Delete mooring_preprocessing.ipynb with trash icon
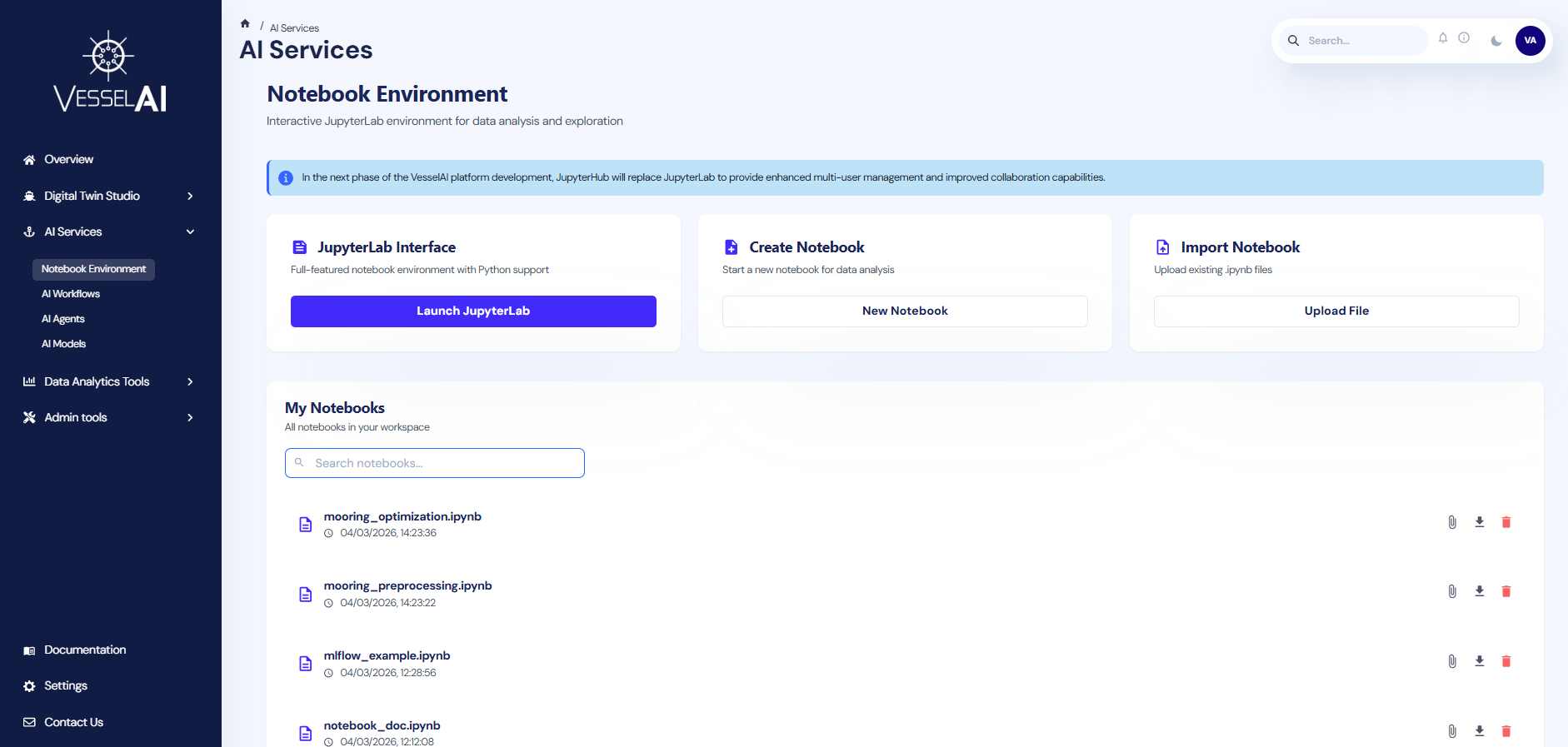Screen dimensions: 1568x747 pos(1506,591)
